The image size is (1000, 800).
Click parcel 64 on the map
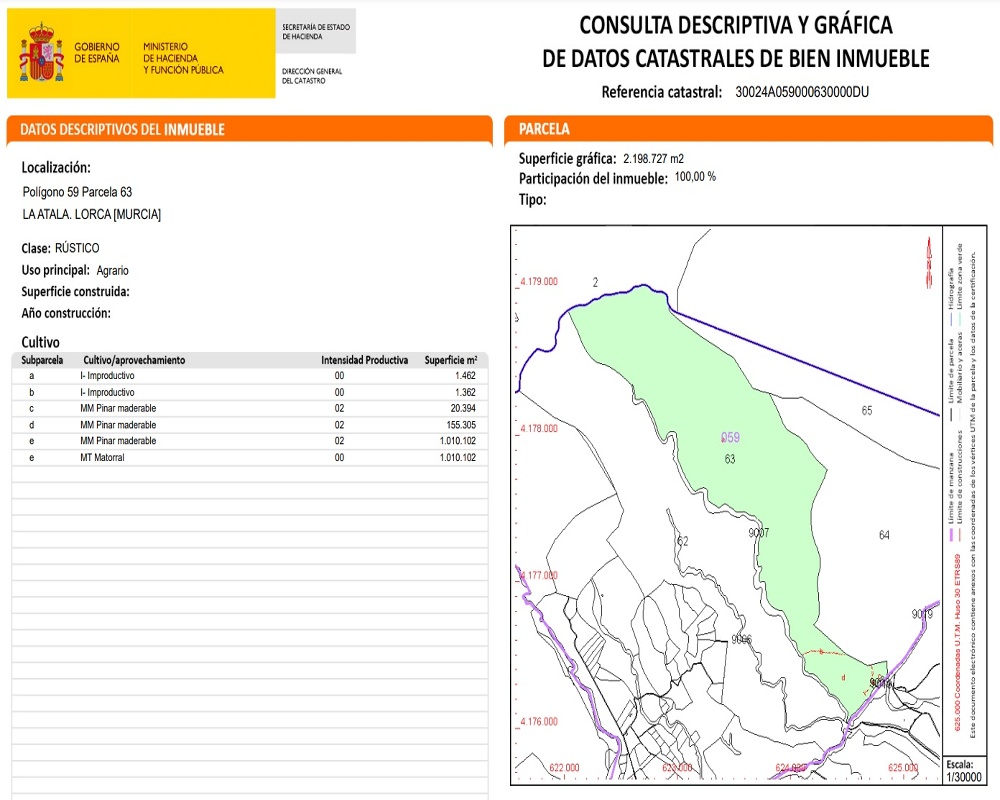click(884, 535)
